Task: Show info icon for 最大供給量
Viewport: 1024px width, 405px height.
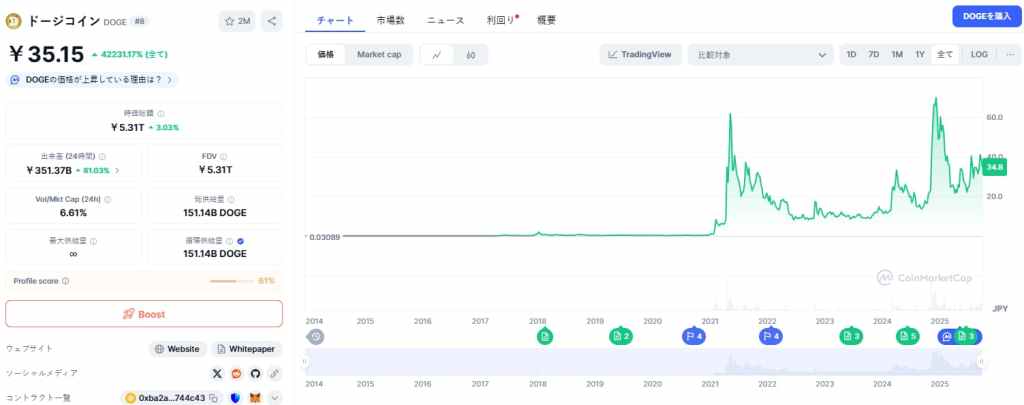Action: [x=93, y=241]
